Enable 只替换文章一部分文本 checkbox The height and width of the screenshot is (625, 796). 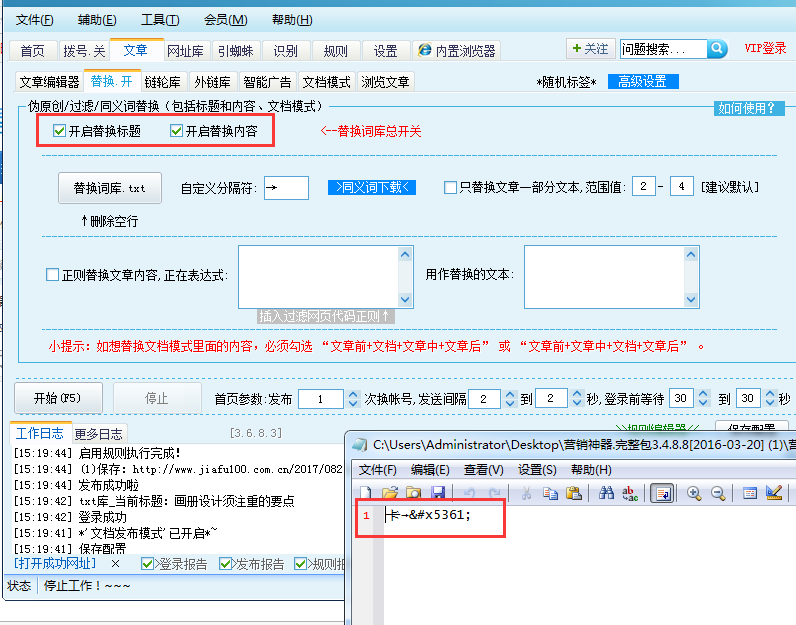click(x=451, y=187)
